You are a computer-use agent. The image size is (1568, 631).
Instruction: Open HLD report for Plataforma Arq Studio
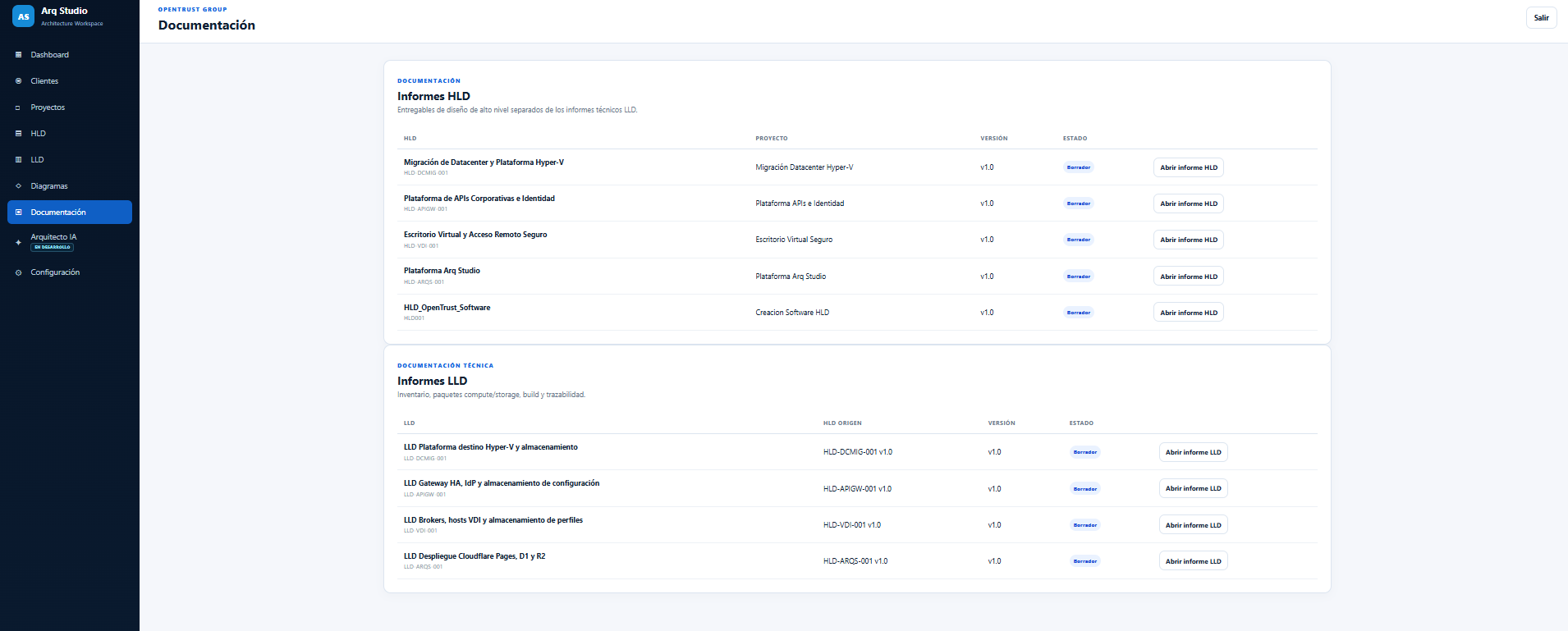[1188, 277]
